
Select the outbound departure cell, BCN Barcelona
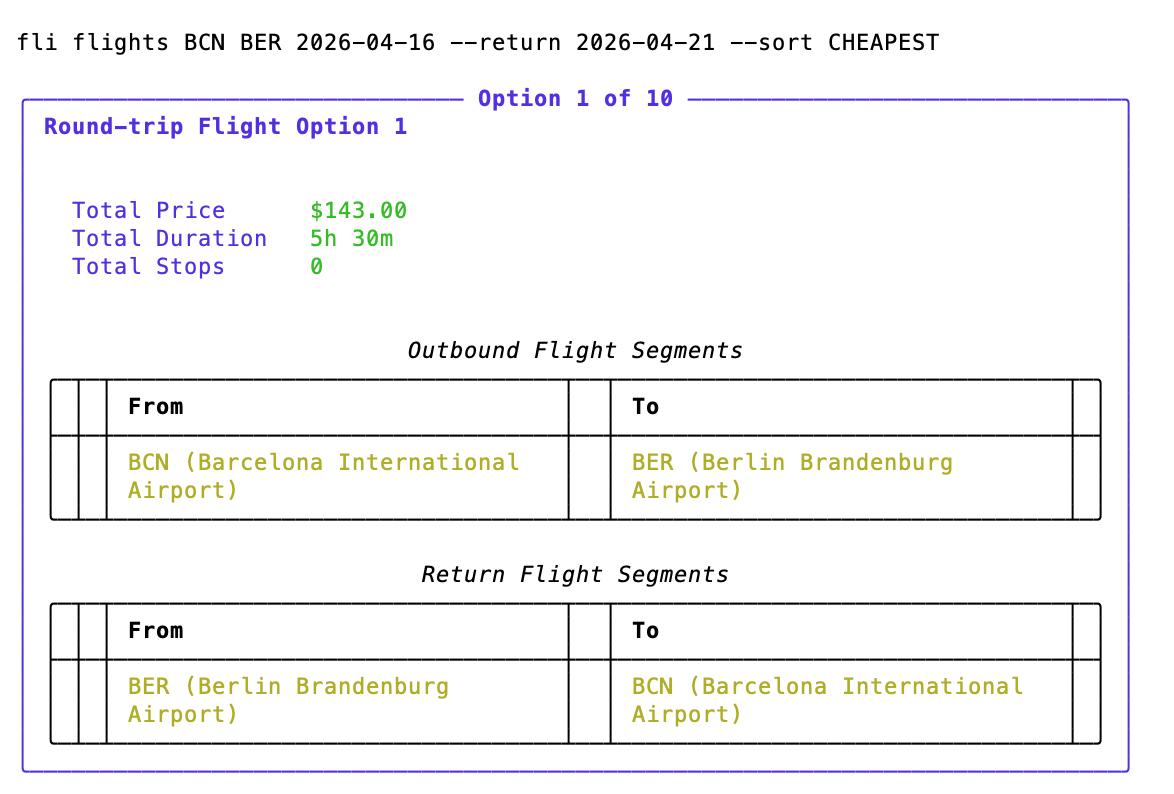click(x=323, y=476)
